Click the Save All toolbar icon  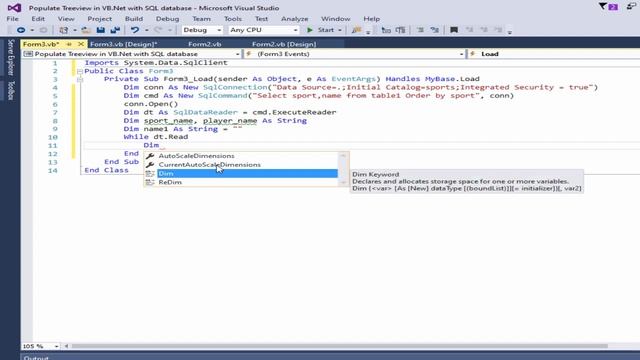click(x=115, y=30)
